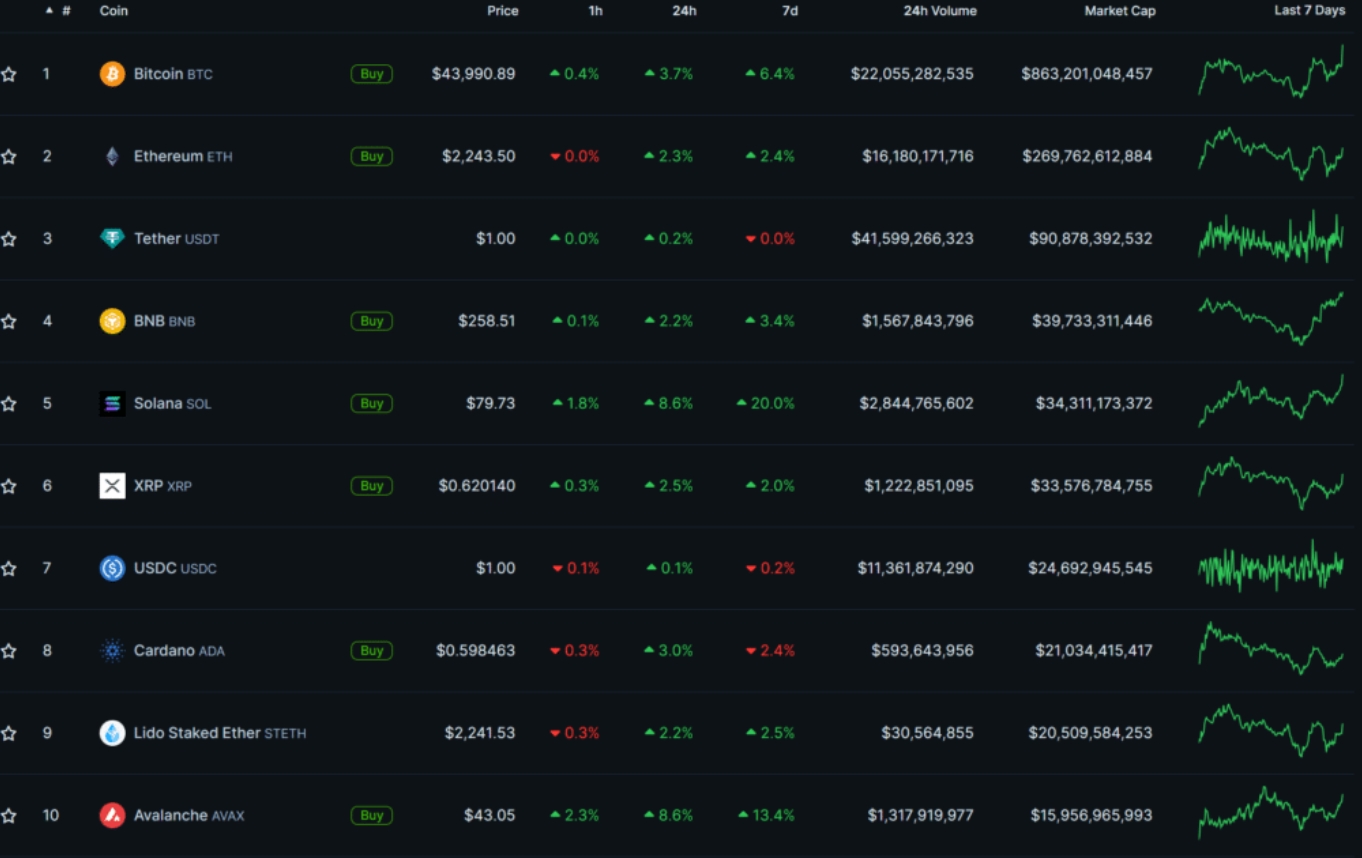This screenshot has height=858, width=1362.
Task: Click Buy button for Cardano
Action: point(371,651)
